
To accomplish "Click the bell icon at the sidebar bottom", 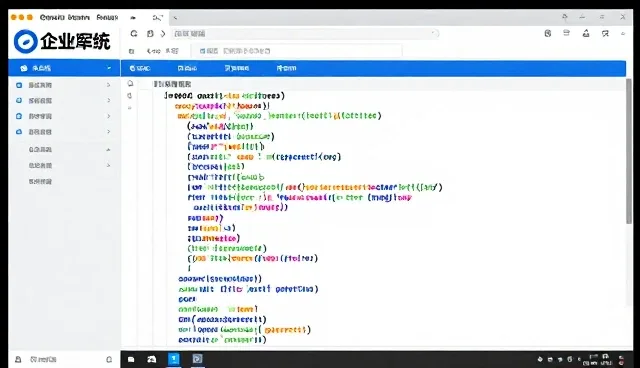I will coord(109,359).
